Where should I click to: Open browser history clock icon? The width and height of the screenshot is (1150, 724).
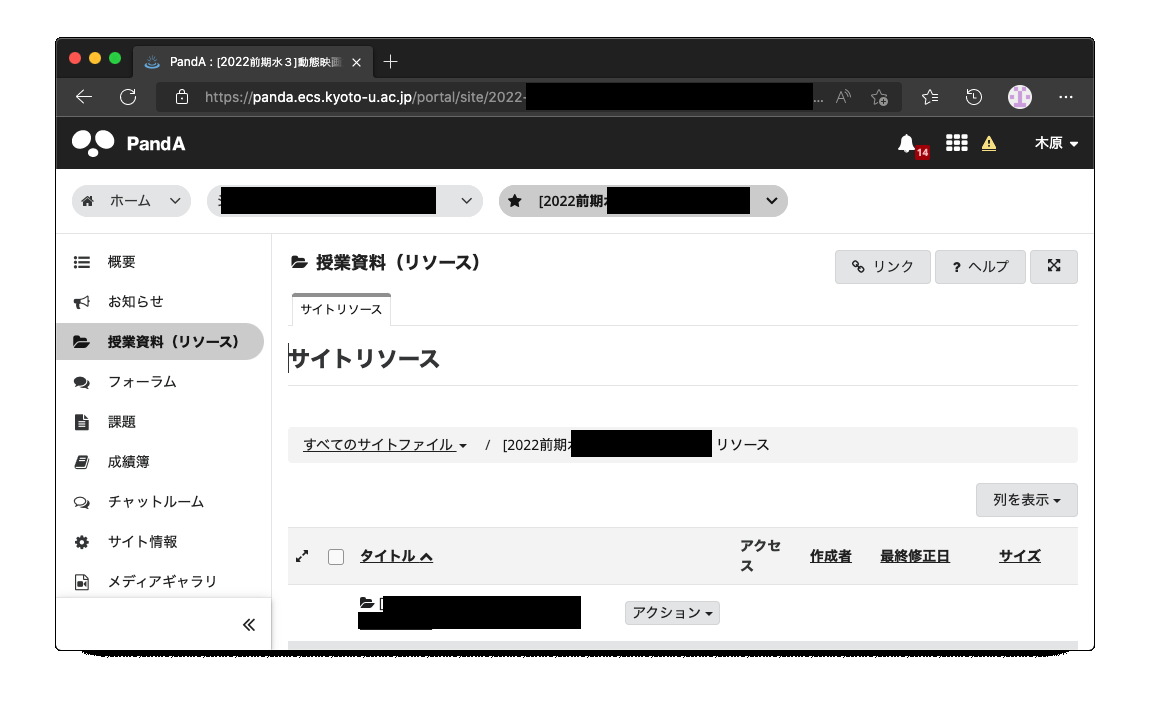974,97
